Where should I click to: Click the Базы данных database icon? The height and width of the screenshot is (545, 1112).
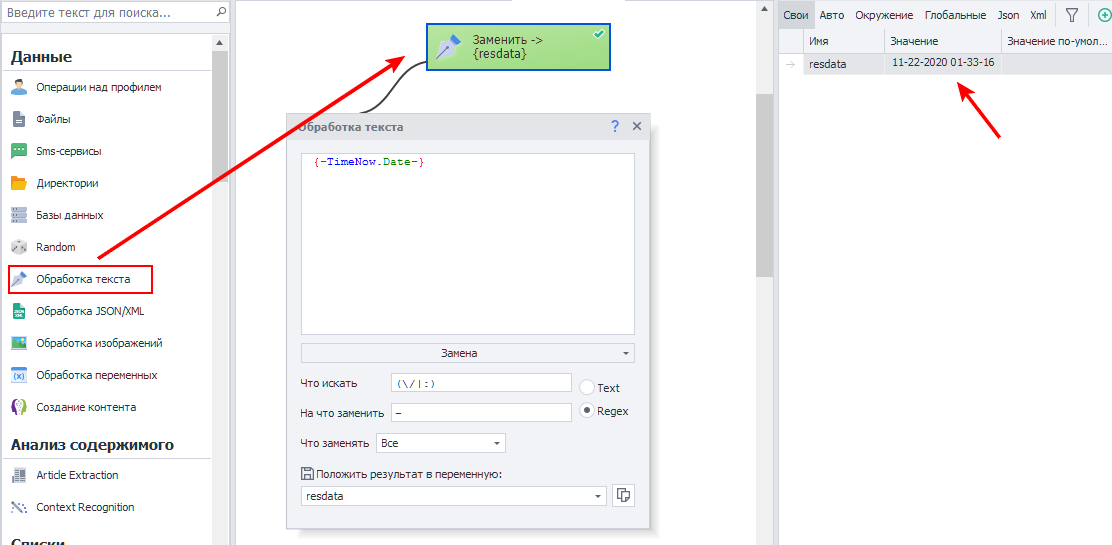(19, 215)
